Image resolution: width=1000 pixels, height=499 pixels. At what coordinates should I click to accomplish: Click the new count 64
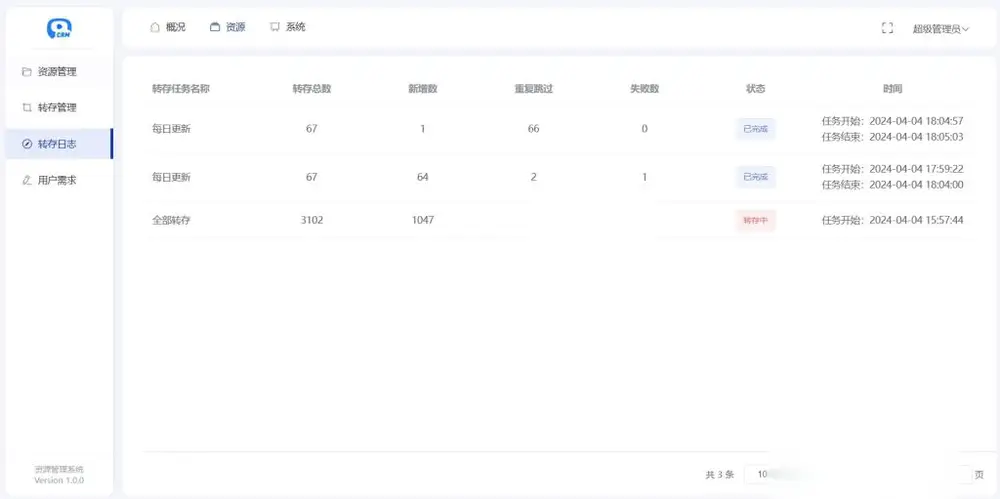pyautogui.click(x=423, y=177)
